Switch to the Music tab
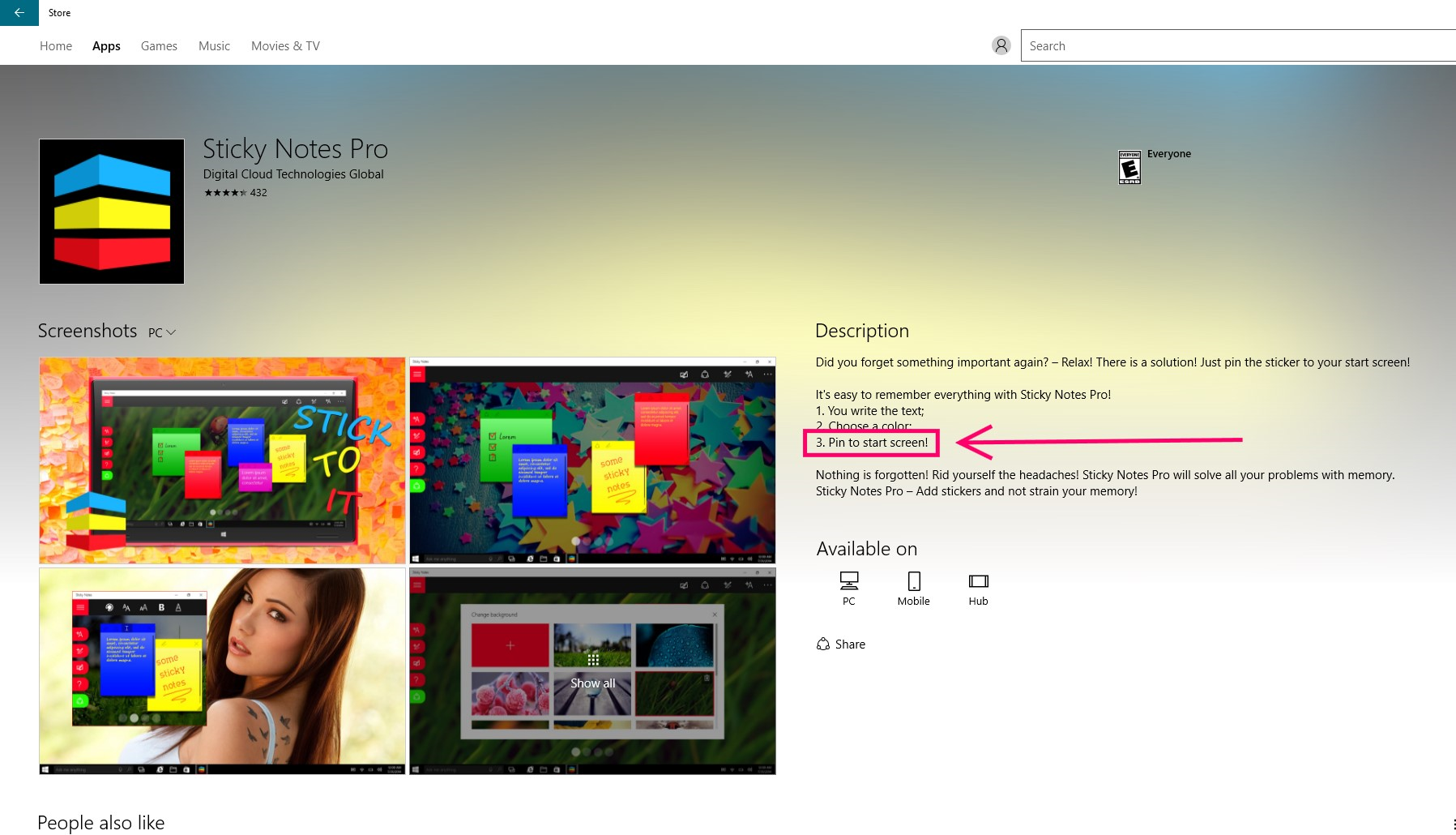 click(x=214, y=46)
